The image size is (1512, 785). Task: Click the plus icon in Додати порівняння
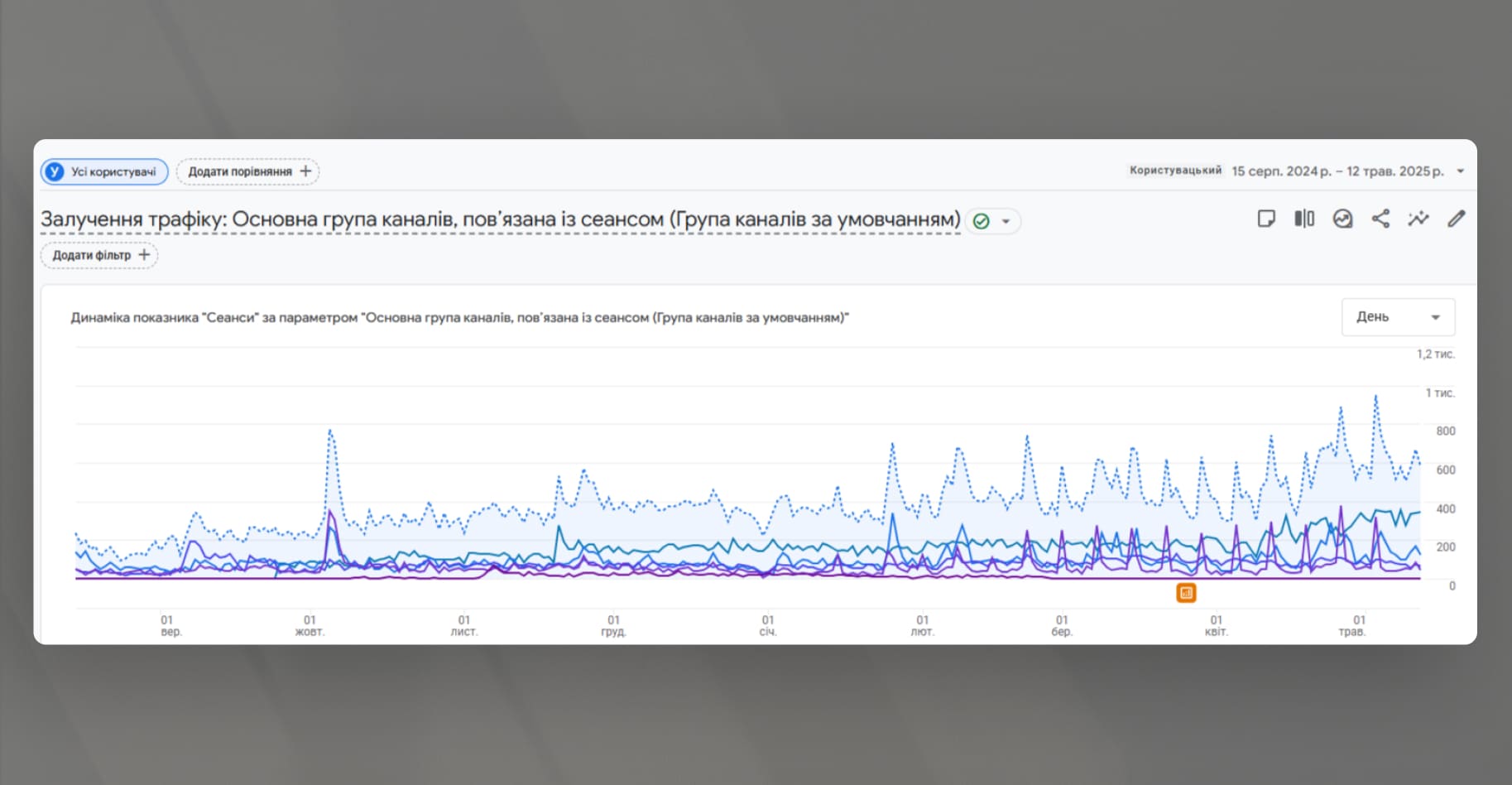(305, 171)
